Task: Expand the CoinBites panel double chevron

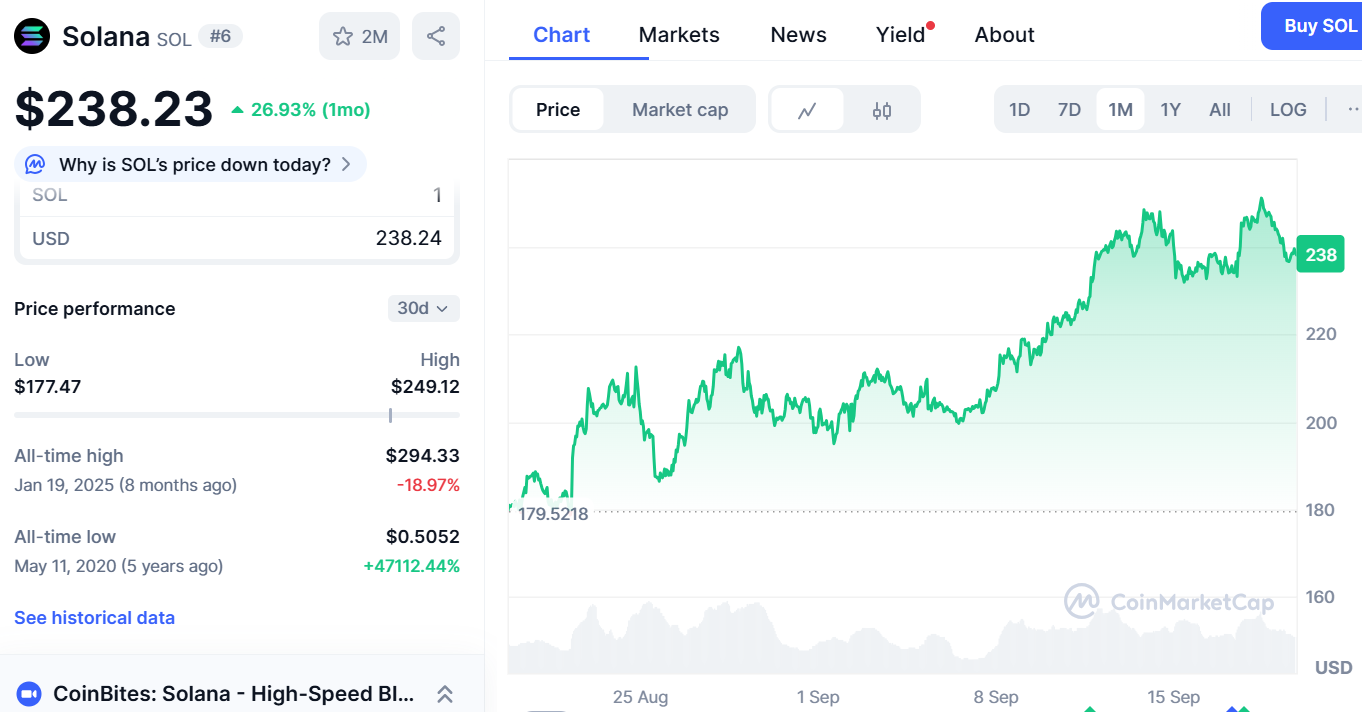Action: (x=446, y=693)
